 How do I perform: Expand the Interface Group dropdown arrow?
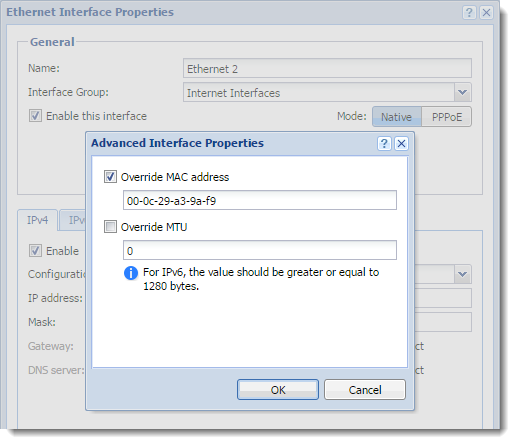click(x=462, y=92)
